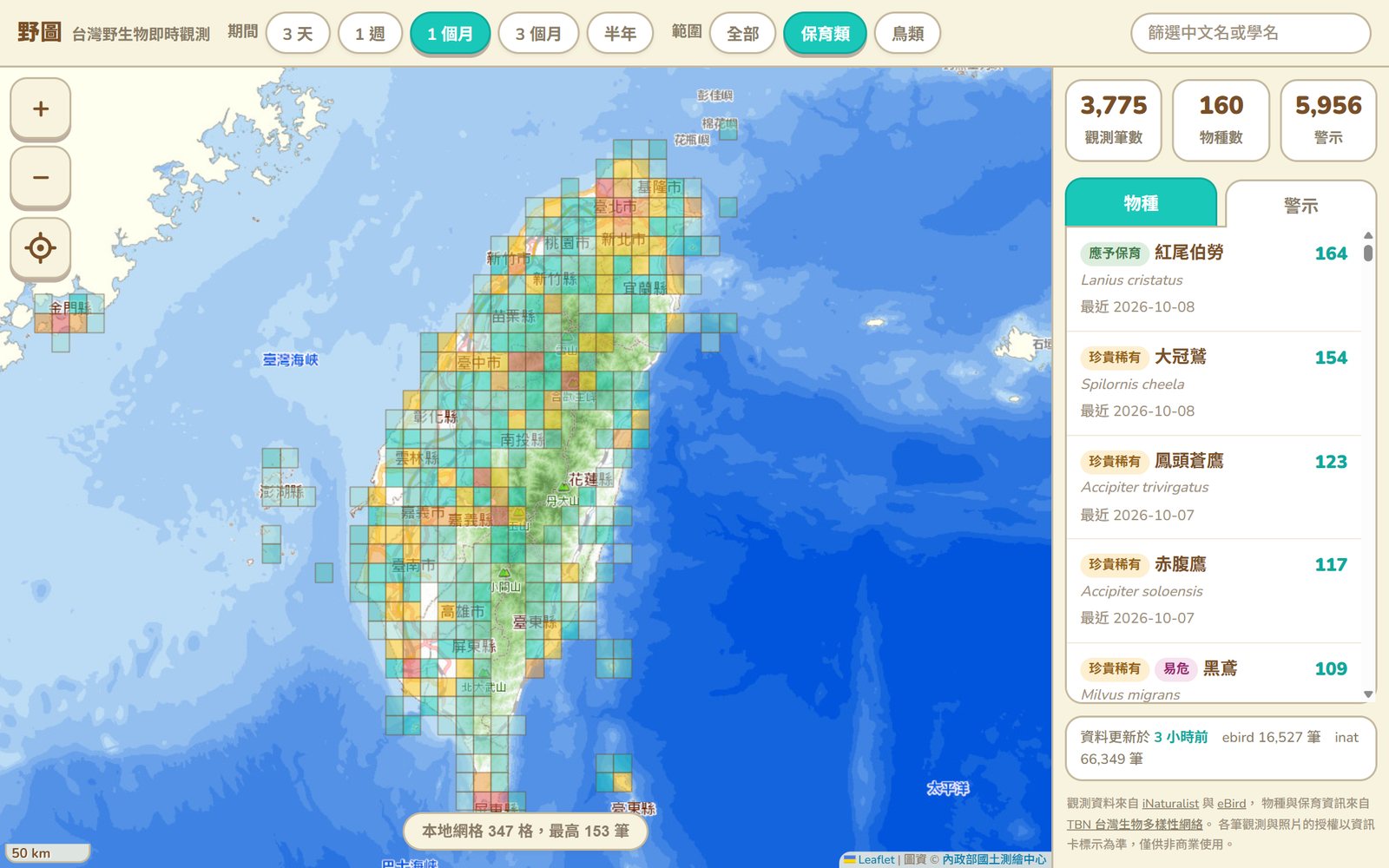Click the 160 物種數 stat card

[x=1221, y=121]
